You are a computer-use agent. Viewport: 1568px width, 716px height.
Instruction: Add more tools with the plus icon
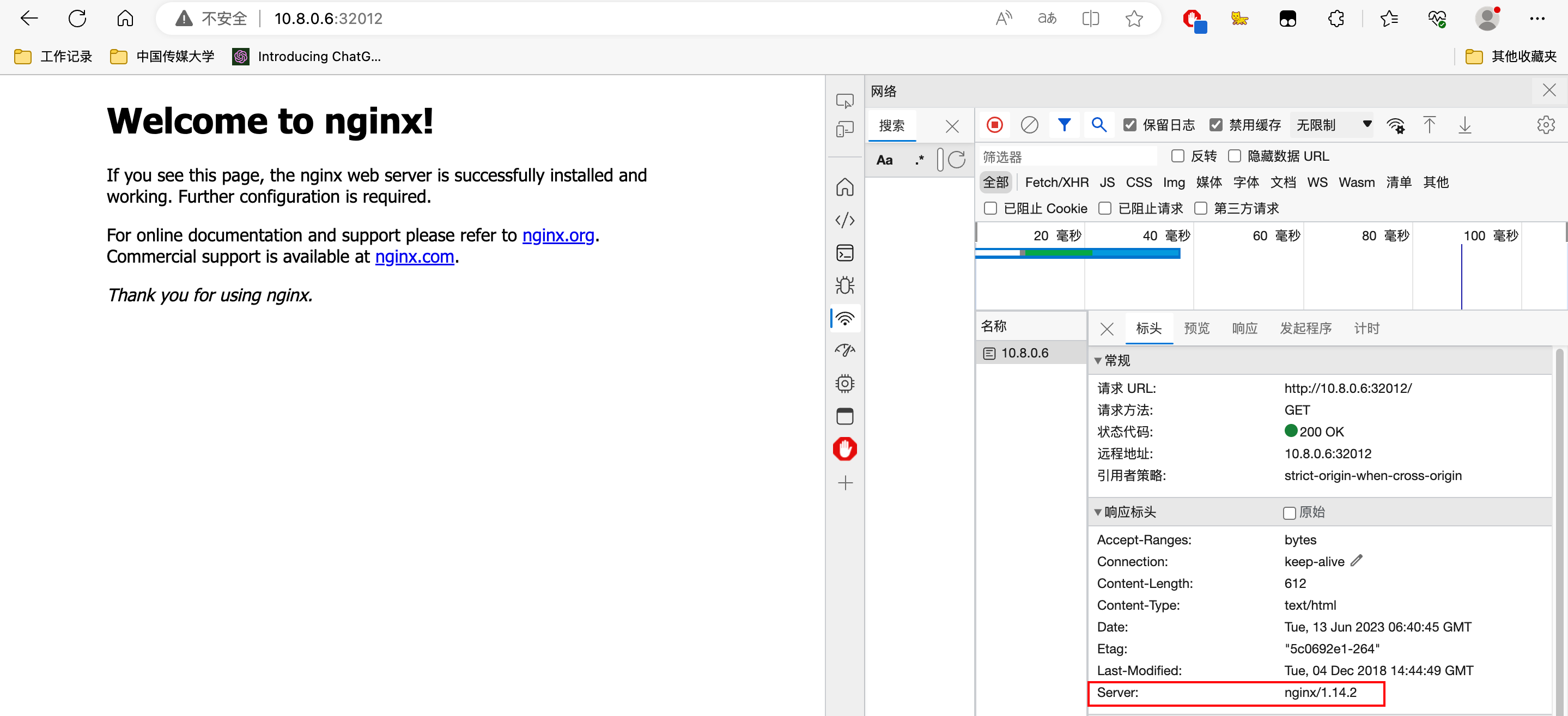(845, 483)
